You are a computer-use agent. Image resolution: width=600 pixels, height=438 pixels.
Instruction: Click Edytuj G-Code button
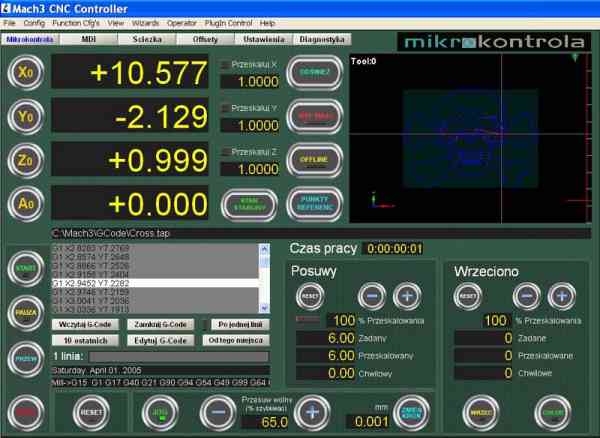pyautogui.click(x=160, y=340)
